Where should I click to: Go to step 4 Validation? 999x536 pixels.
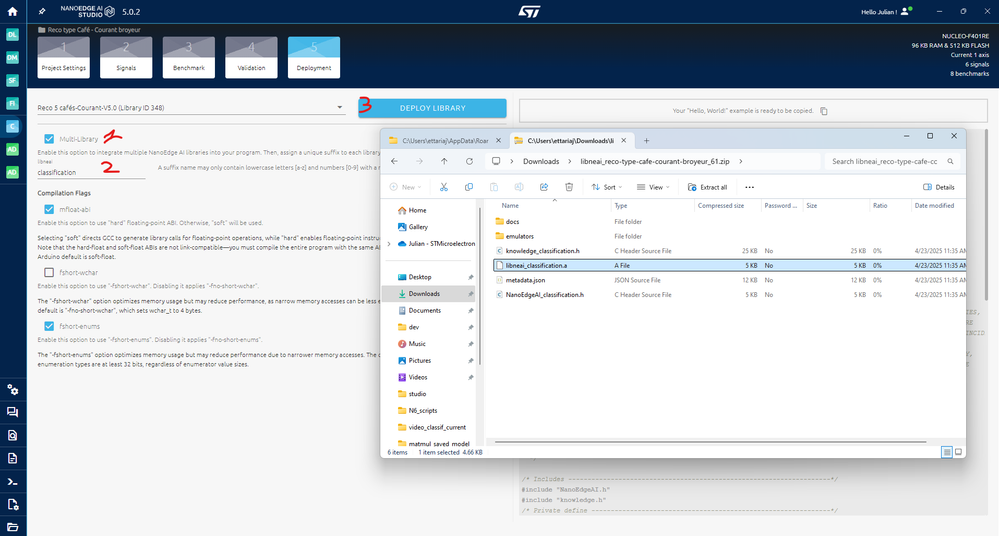(x=251, y=57)
